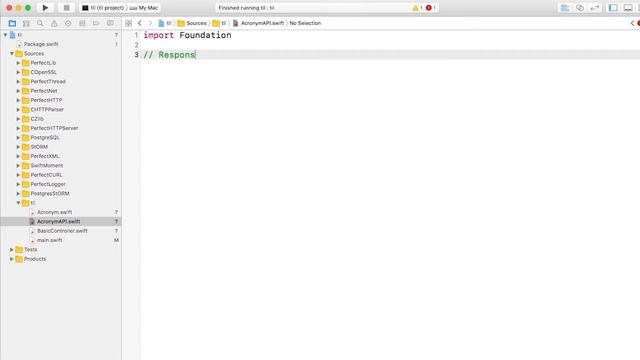640x360 pixels.
Task: Expand the PerfectXML folder
Action: pyautogui.click(x=18, y=156)
